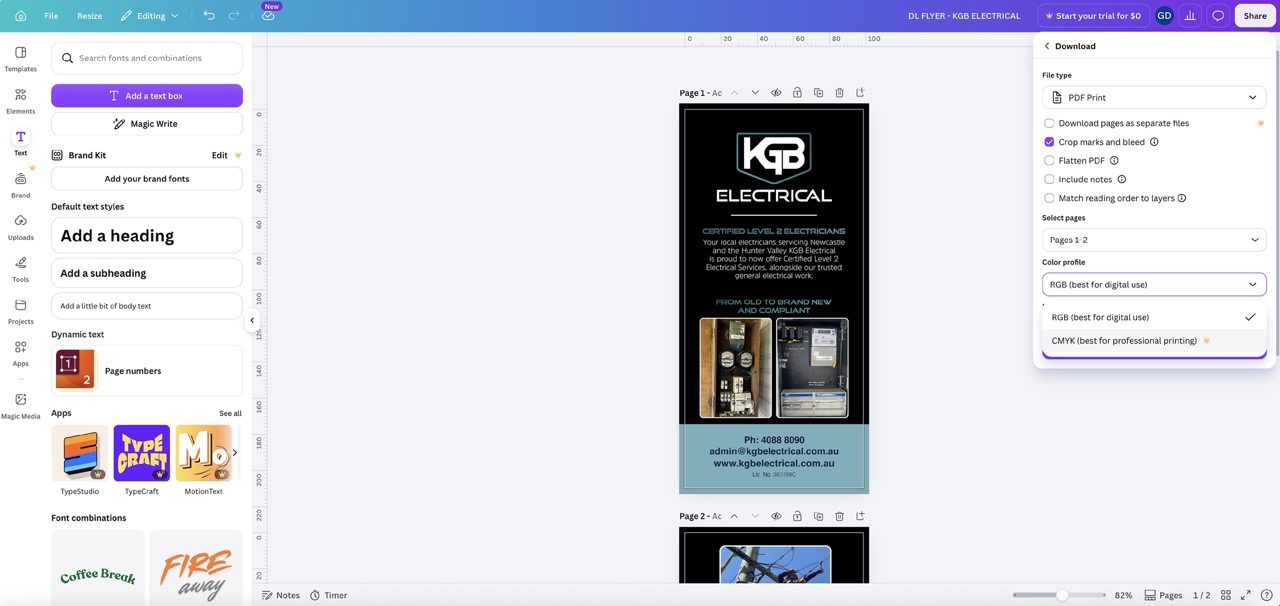Go to Canva home icon
1280x606 pixels.
pyautogui.click(x=20, y=16)
